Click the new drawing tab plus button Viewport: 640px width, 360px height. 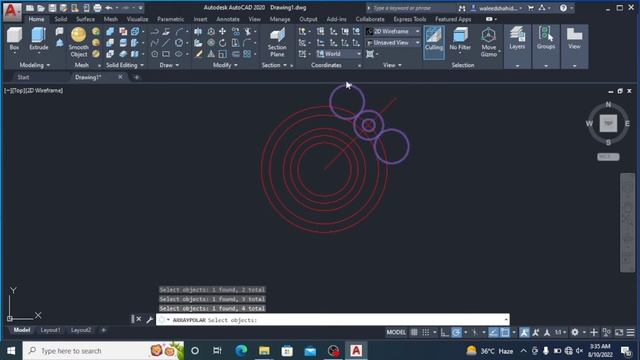tap(136, 77)
